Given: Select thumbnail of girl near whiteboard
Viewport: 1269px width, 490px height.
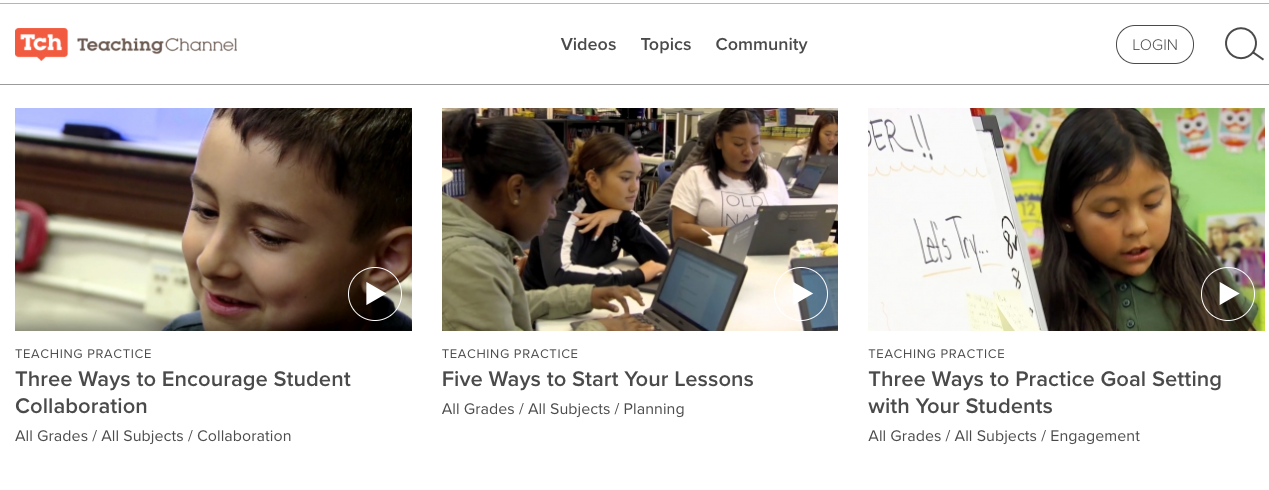Looking at the screenshot, I should [1066, 219].
